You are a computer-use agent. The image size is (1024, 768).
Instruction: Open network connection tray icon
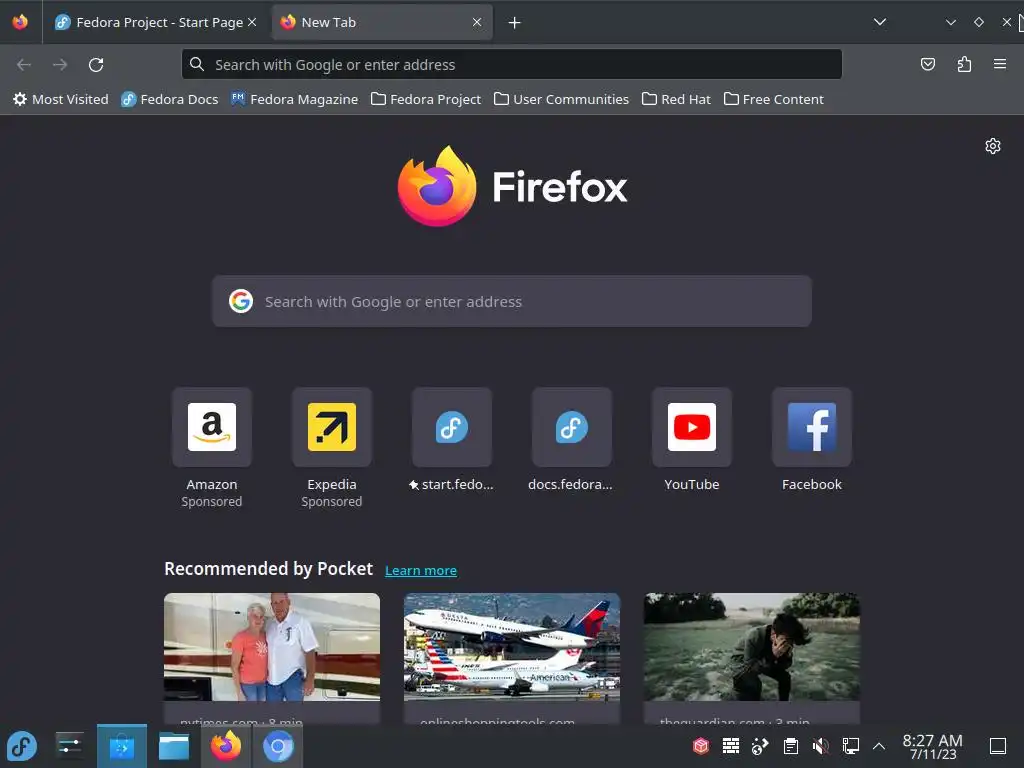pyautogui.click(x=850, y=746)
